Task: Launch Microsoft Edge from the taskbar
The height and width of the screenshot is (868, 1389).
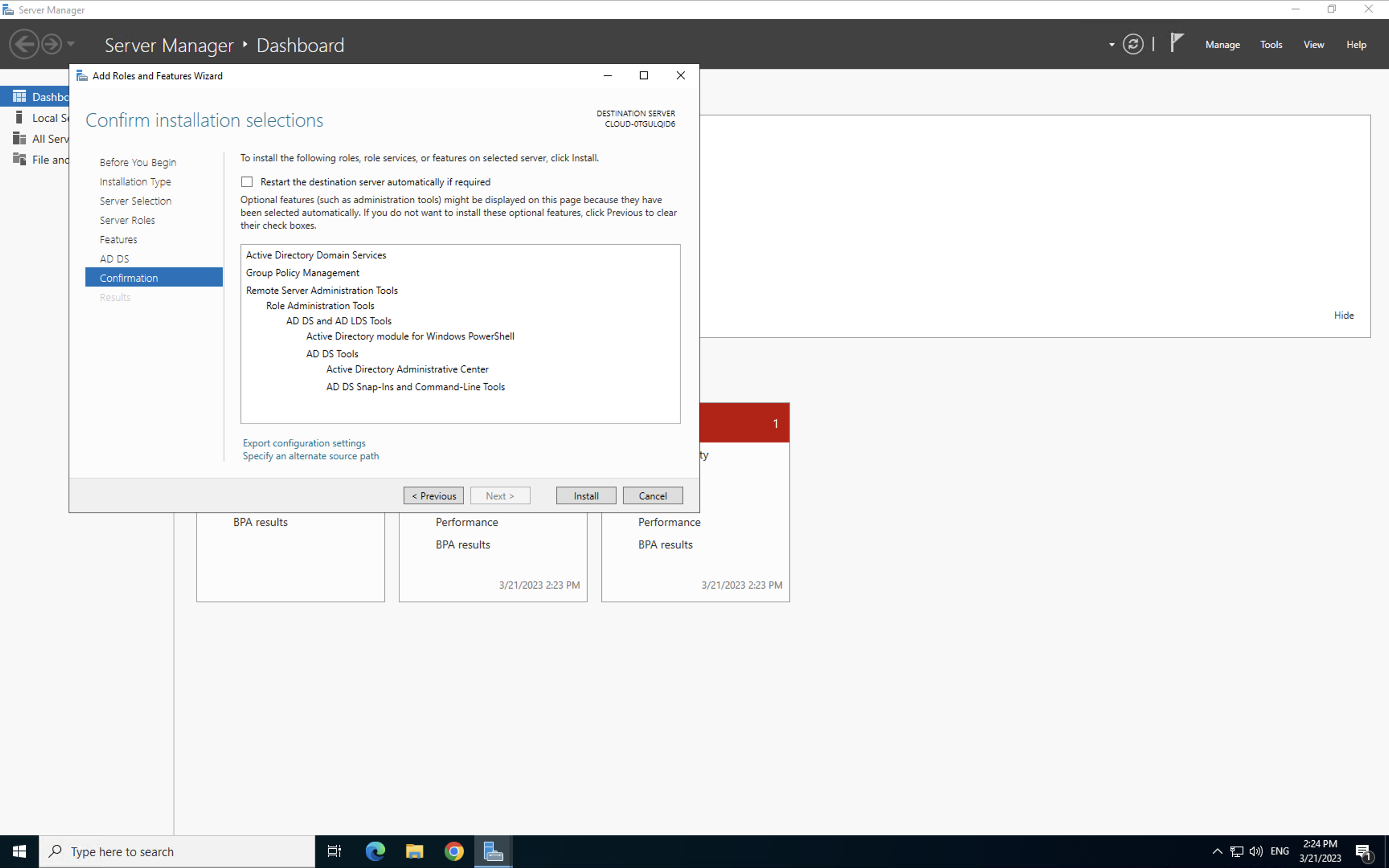Action: coord(375,851)
